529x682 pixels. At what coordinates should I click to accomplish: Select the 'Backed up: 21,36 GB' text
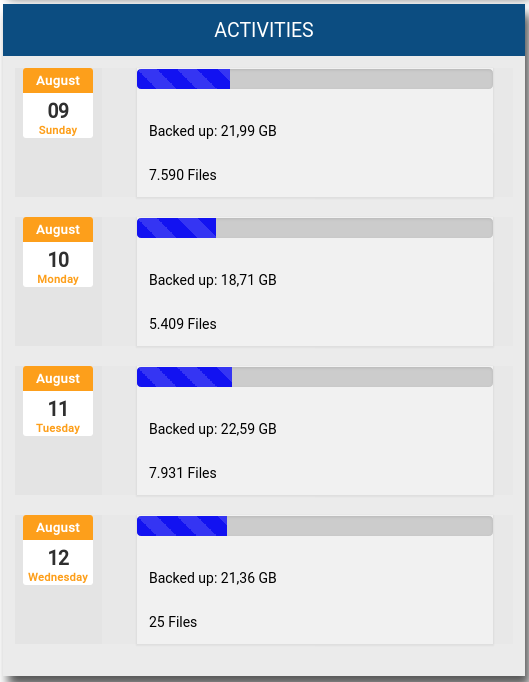click(x=213, y=578)
